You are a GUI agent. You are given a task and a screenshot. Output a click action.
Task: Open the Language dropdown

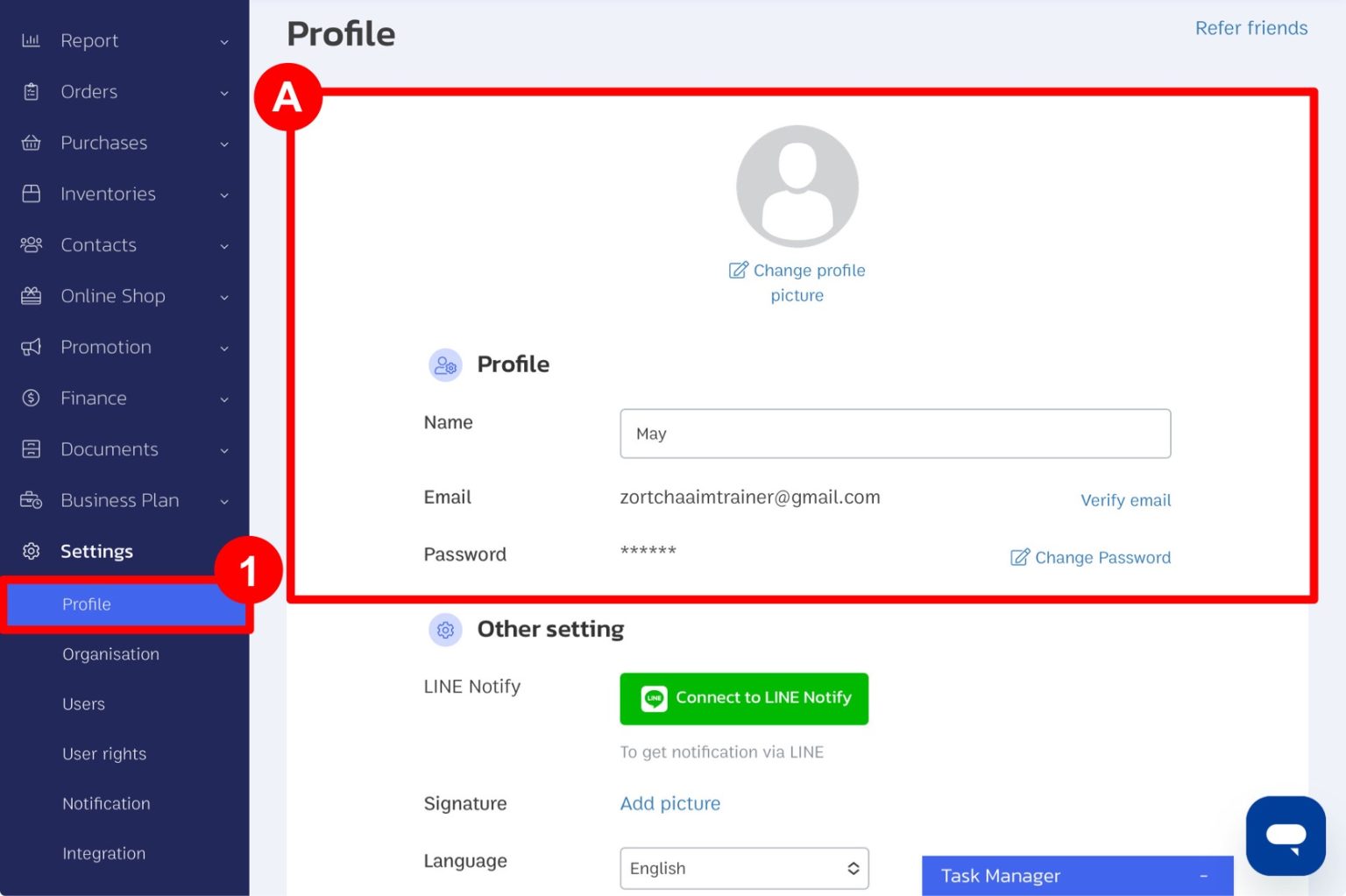coord(743,868)
